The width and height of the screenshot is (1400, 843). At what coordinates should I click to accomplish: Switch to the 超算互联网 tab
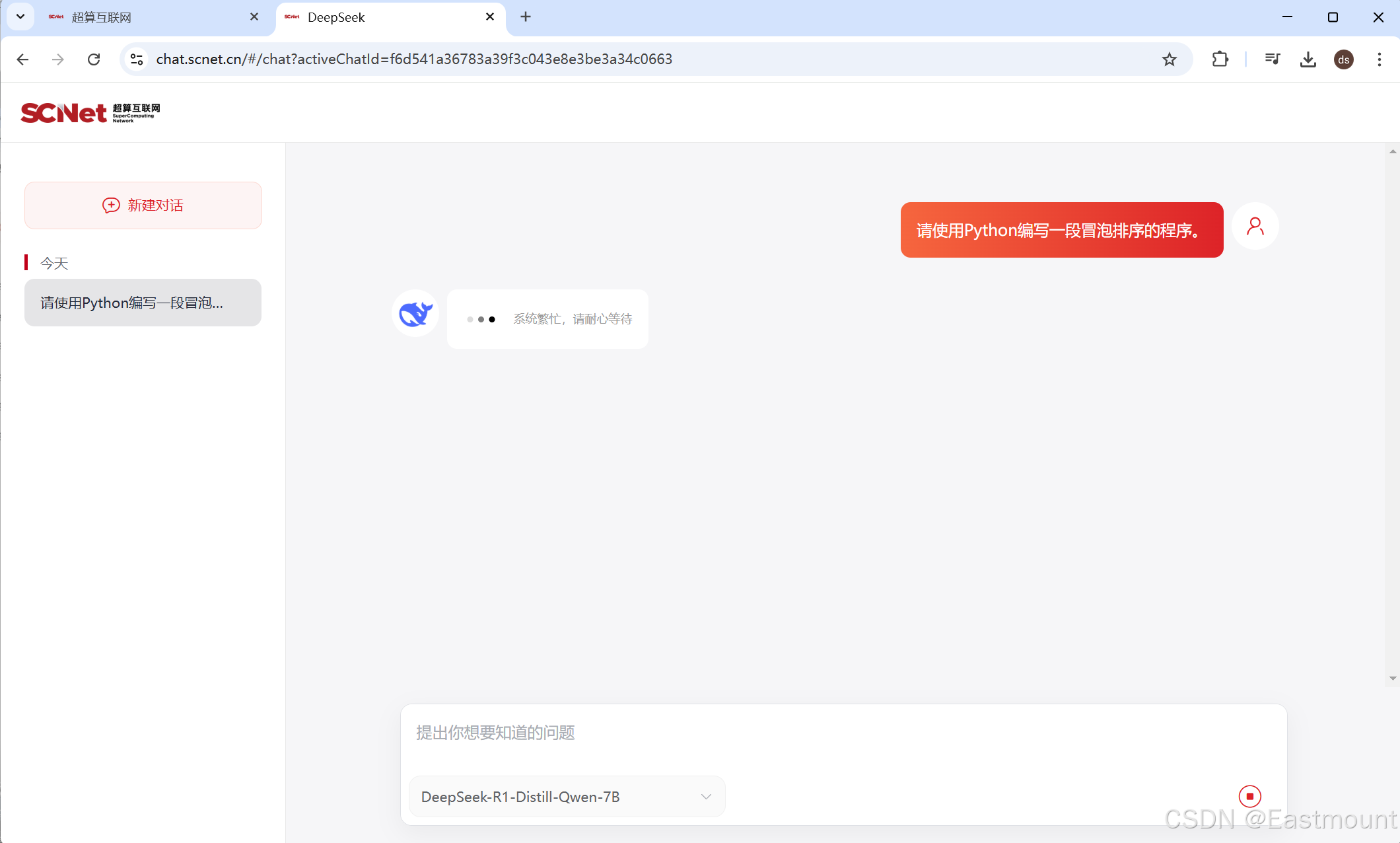click(145, 17)
